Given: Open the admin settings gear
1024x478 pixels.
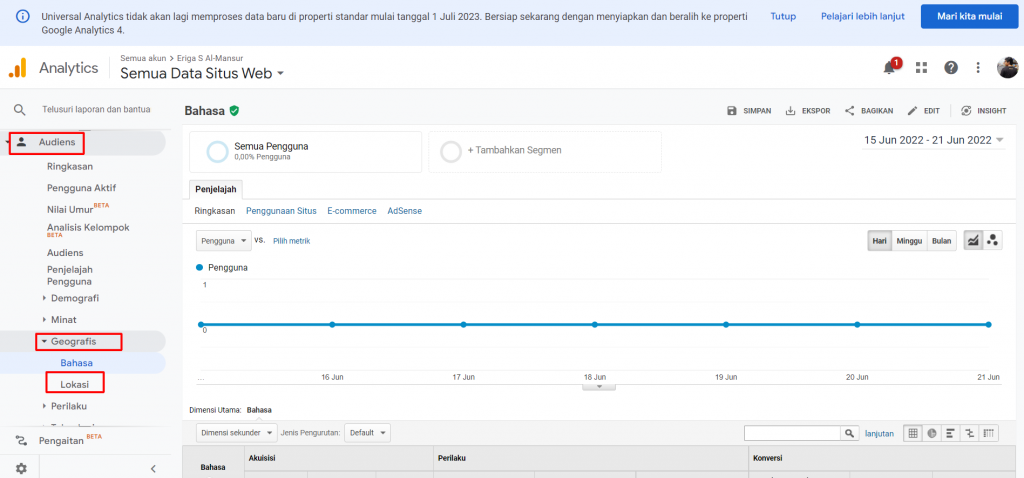Looking at the screenshot, I should point(21,468).
